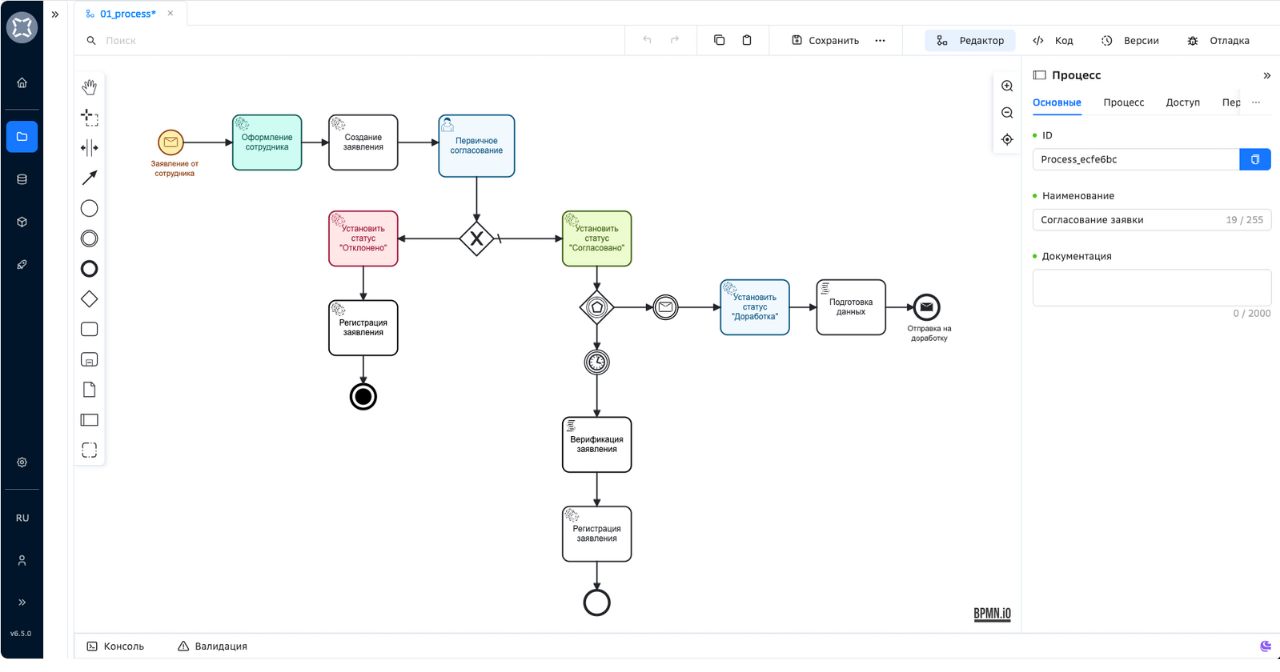Create an end event from palette
Viewport: 1280px width, 672px height.
tap(89, 268)
